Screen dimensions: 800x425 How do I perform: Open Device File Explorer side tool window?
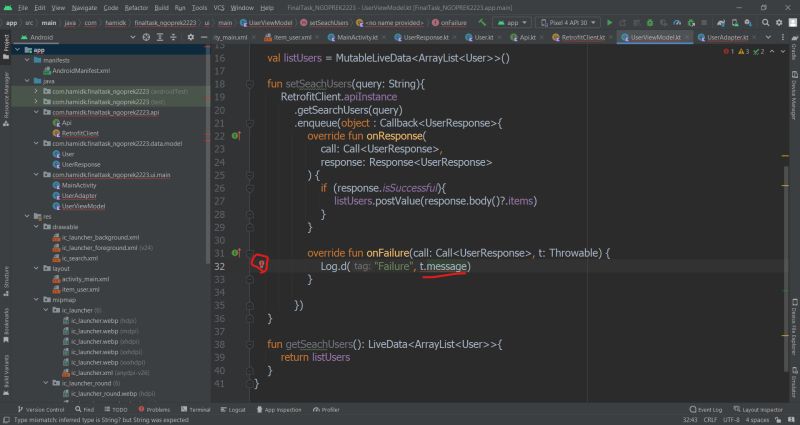794,325
